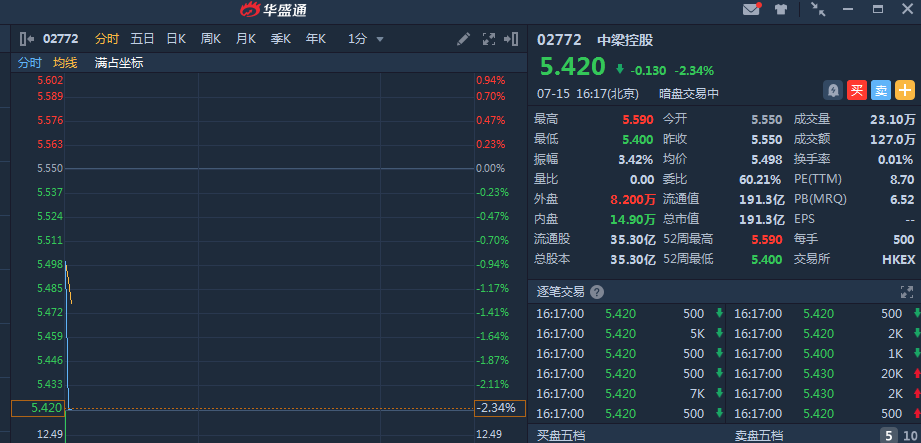Click the blue 卖 sell button

[880, 90]
